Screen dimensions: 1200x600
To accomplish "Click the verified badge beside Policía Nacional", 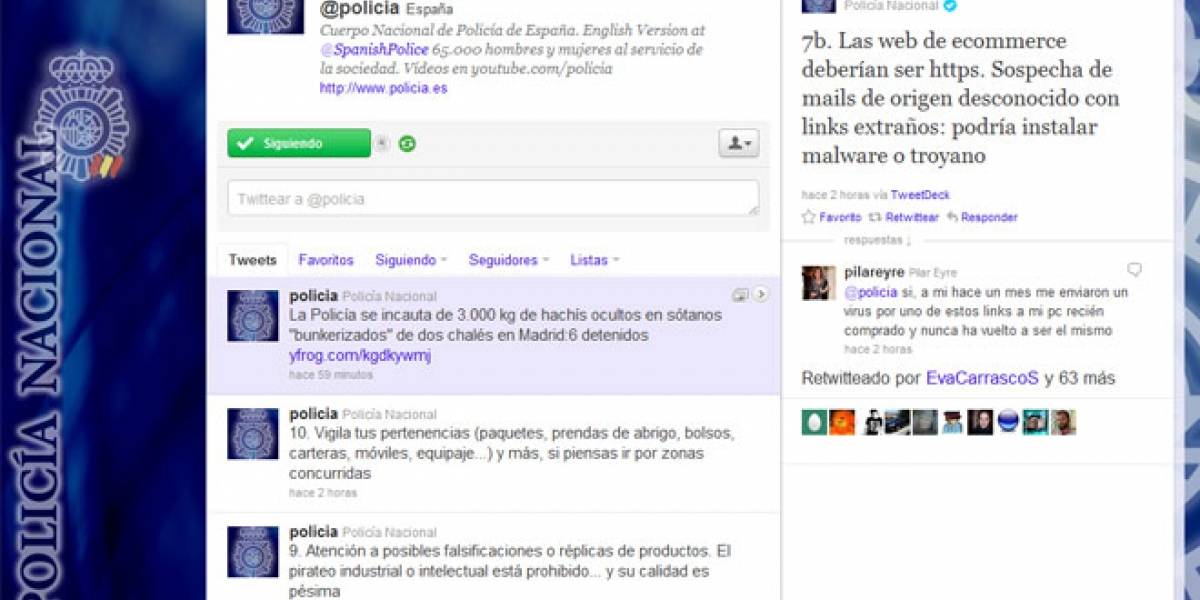I will (951, 6).
